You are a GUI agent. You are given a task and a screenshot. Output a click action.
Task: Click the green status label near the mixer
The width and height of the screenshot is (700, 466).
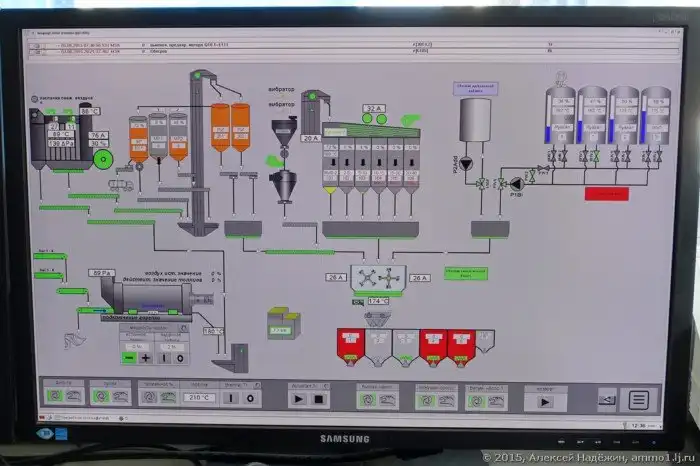click(x=466, y=272)
